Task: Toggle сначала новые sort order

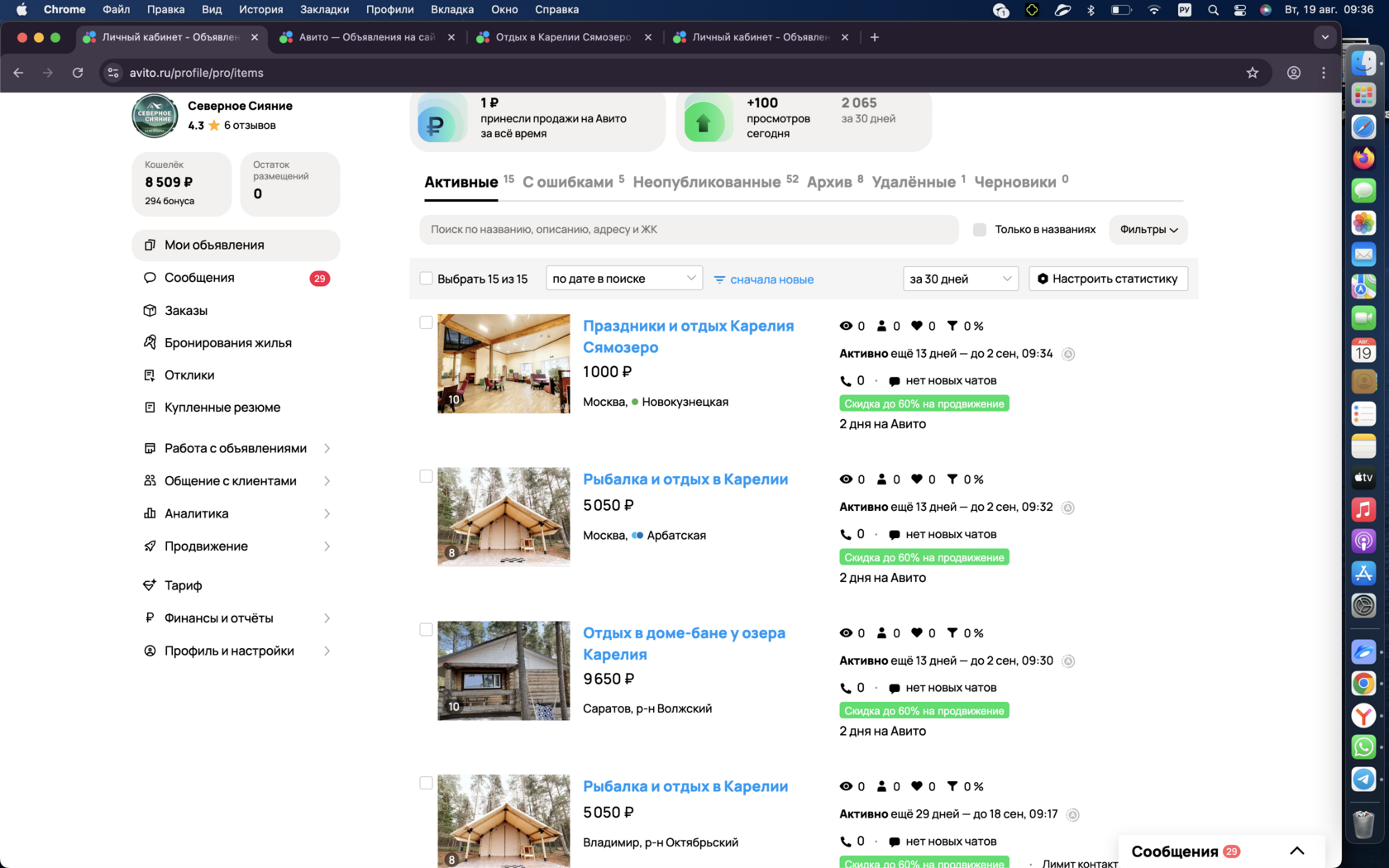Action: tap(764, 279)
